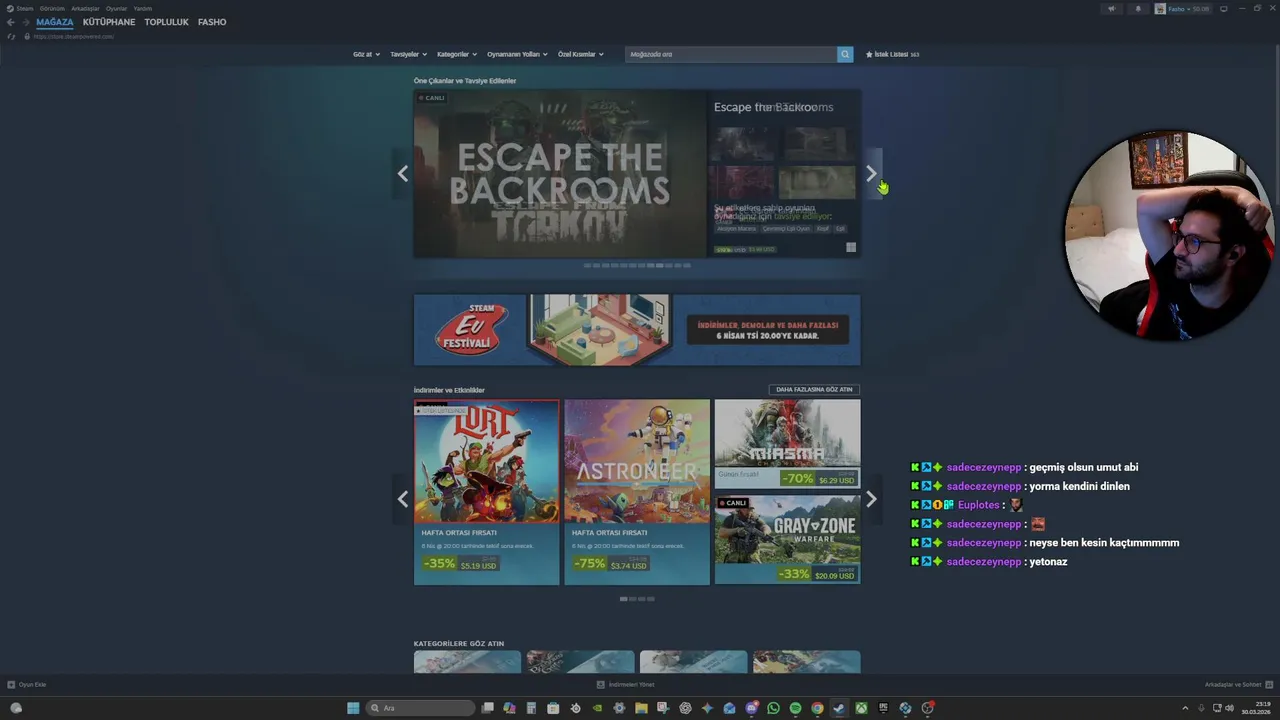1280x720 pixels.
Task: Show next featured game with right arrow
Action: [x=871, y=174]
